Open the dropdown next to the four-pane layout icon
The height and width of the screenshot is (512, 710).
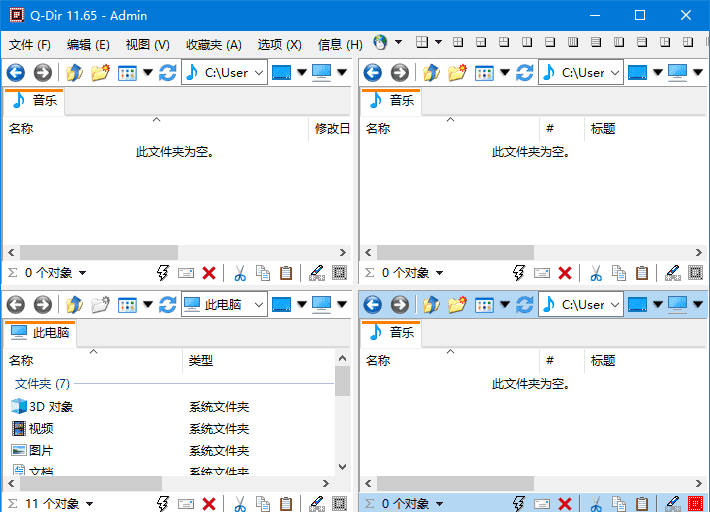[x=438, y=42]
